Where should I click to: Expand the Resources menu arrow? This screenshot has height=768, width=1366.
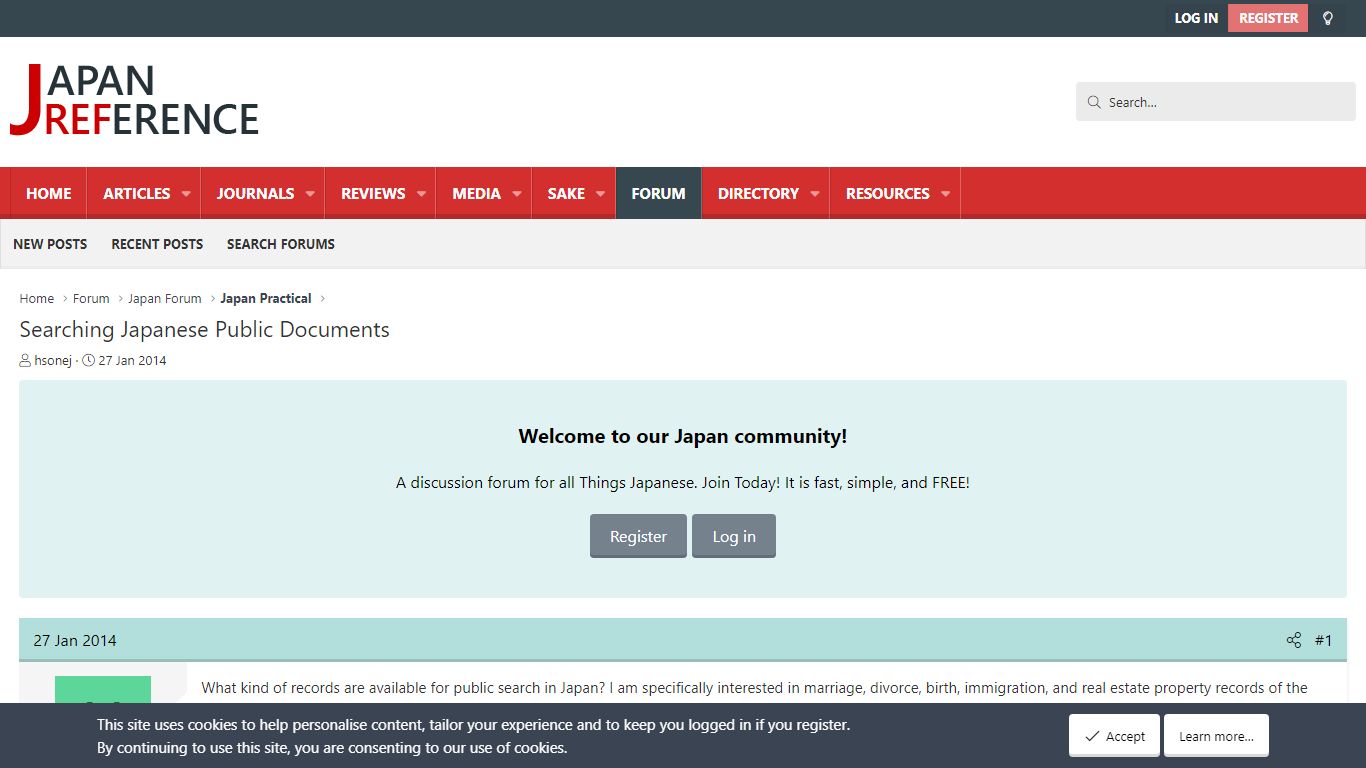[945, 194]
